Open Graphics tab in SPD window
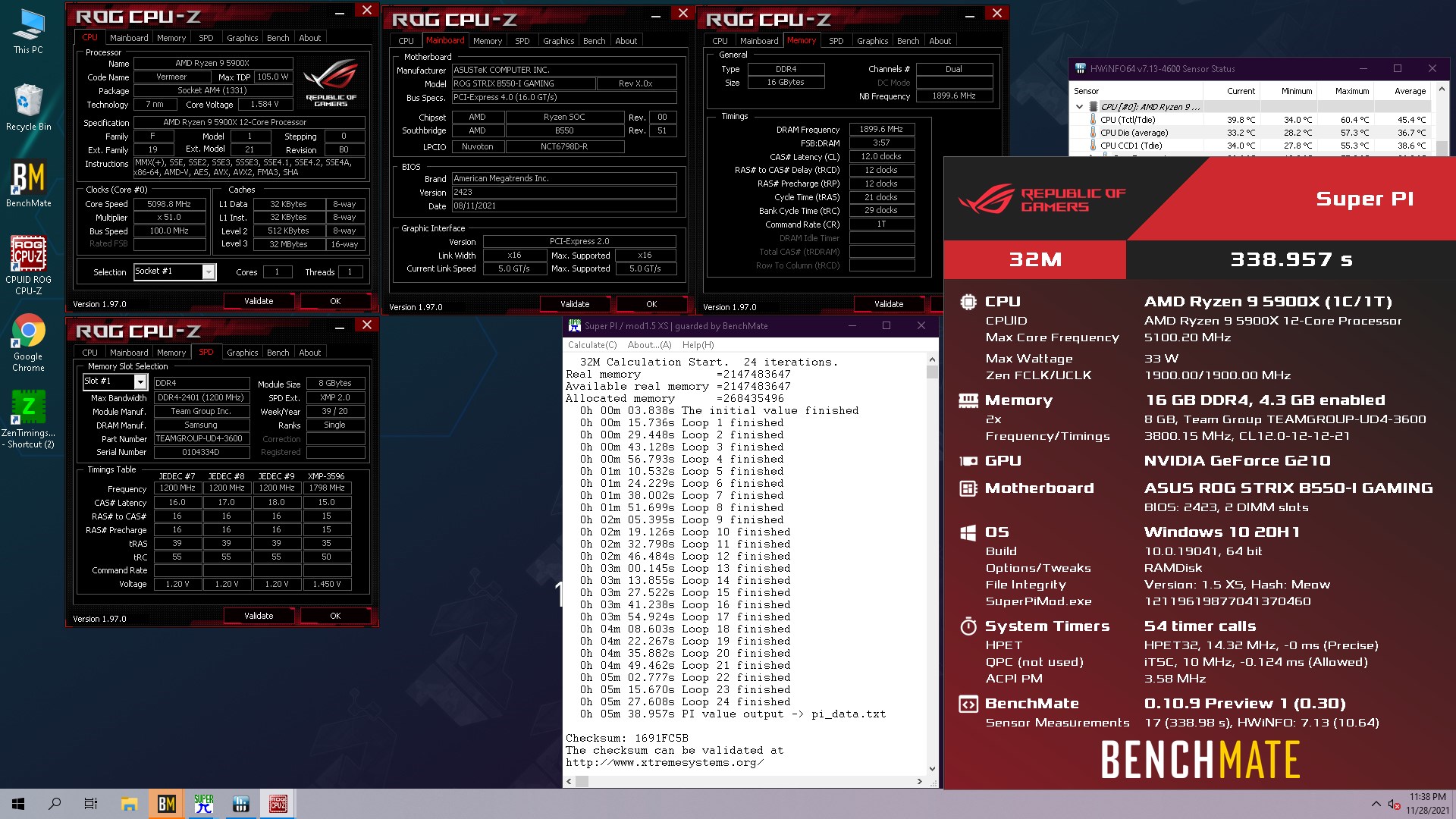1456x819 pixels. pos(242,353)
